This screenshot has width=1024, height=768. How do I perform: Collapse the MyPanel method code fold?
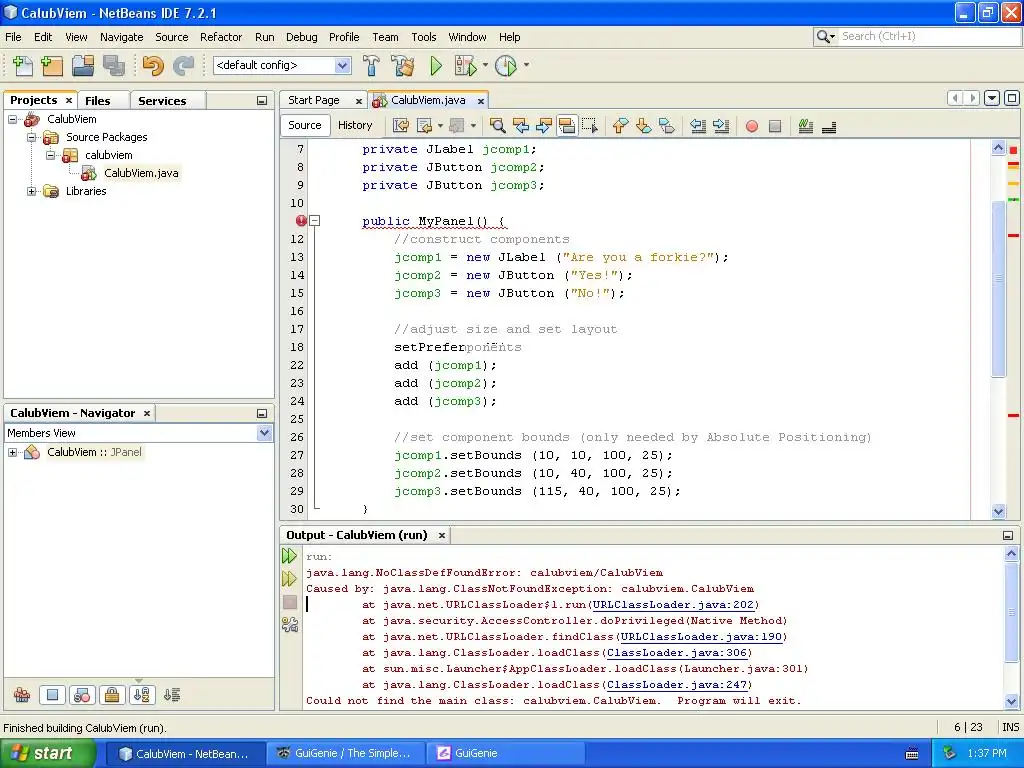[315, 221]
